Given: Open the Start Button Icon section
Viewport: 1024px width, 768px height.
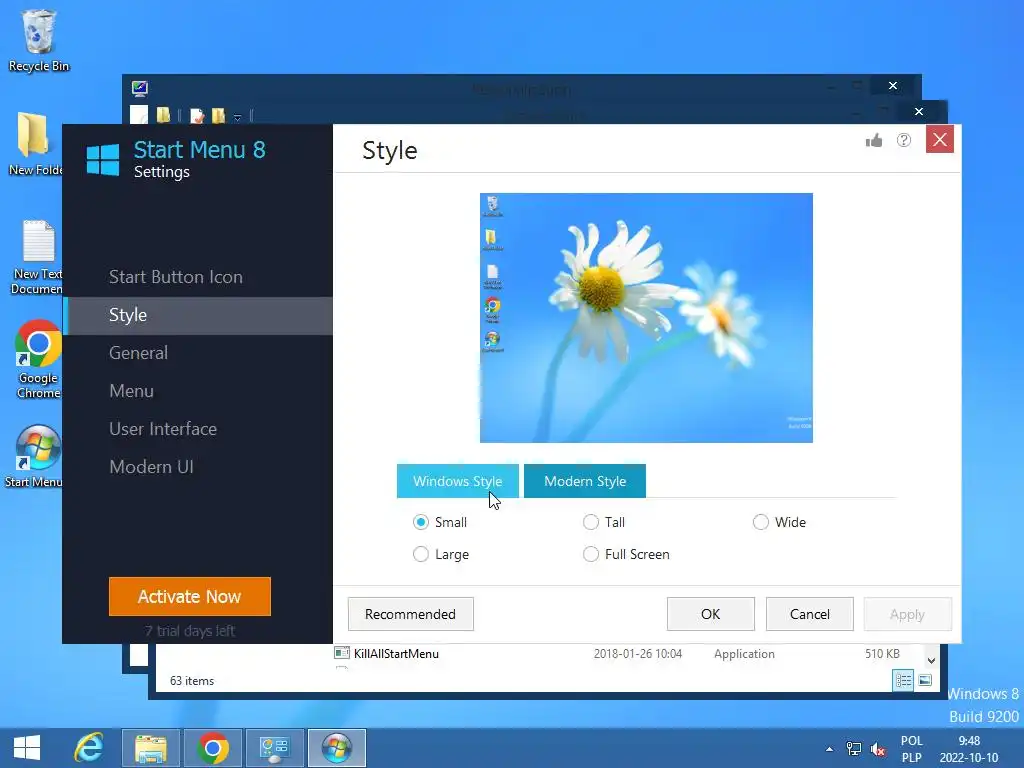Looking at the screenshot, I should [x=176, y=277].
